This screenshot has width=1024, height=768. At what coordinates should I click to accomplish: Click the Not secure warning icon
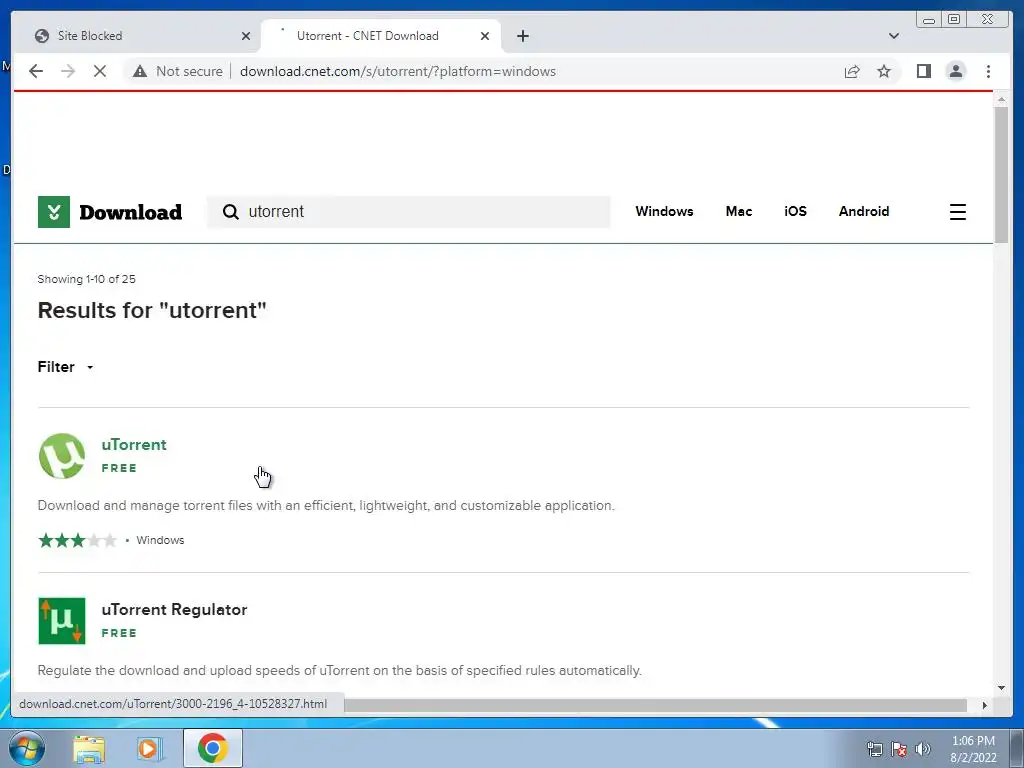140,71
